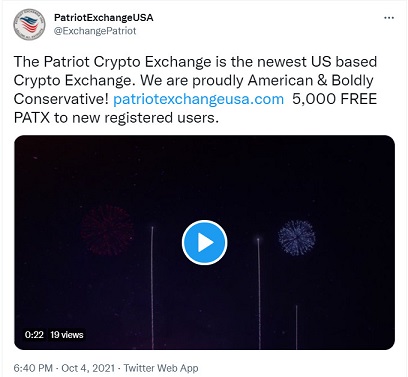The height and width of the screenshot is (377, 408).
Task: Click the red firework burst in the video
Action: pos(107,230)
